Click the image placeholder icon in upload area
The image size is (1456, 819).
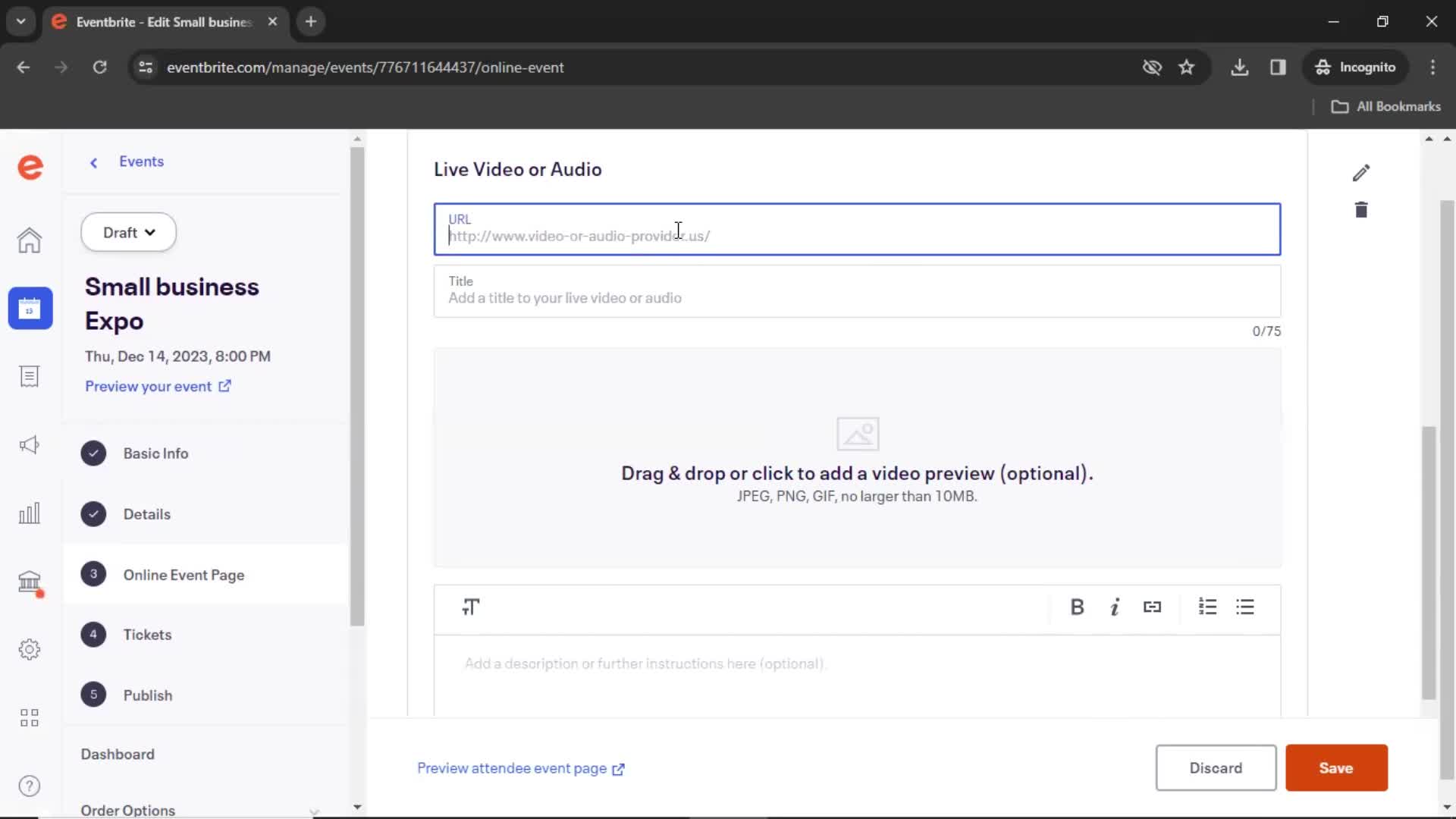pyautogui.click(x=858, y=435)
